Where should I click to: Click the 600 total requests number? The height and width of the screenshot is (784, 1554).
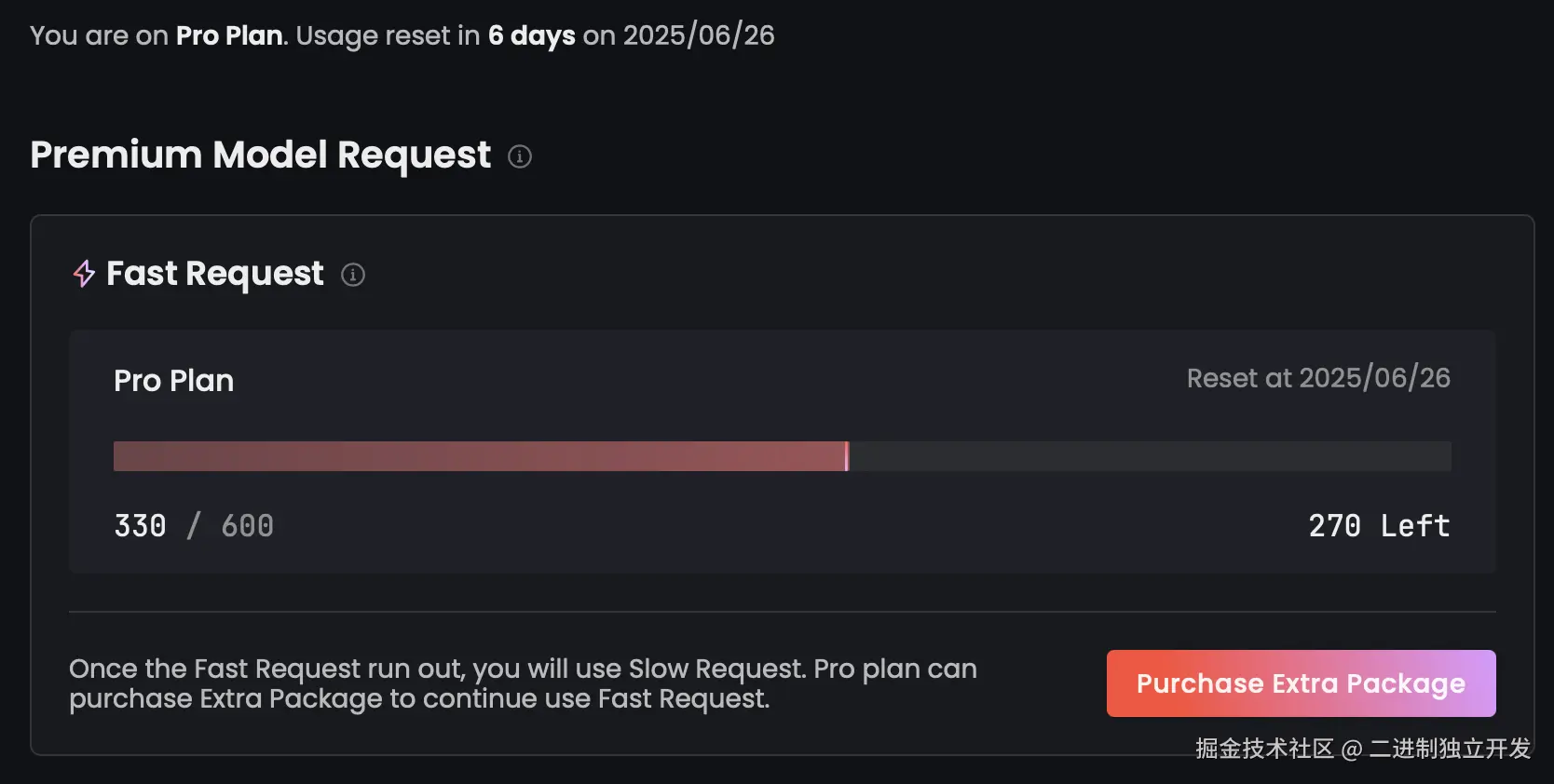click(247, 526)
